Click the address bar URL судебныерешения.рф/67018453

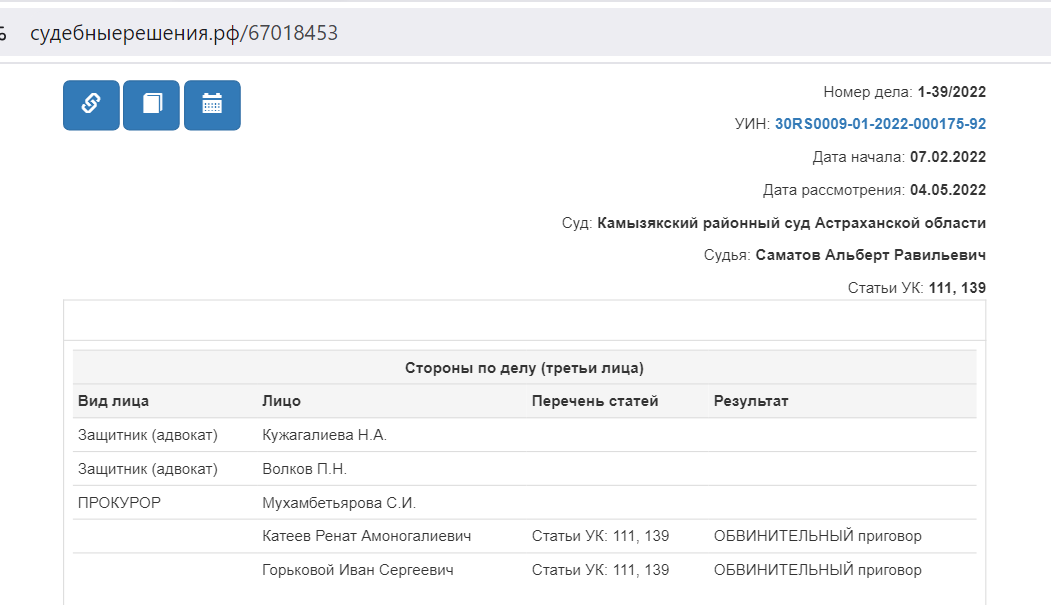184,33
